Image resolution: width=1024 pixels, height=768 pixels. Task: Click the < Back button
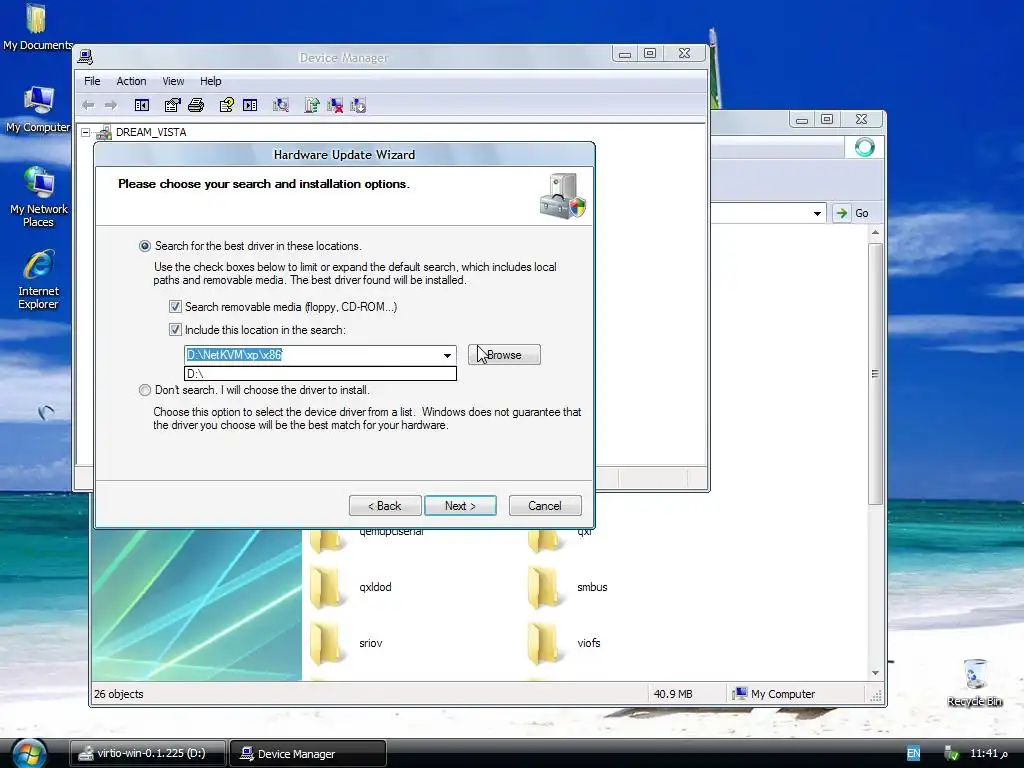[385, 506]
